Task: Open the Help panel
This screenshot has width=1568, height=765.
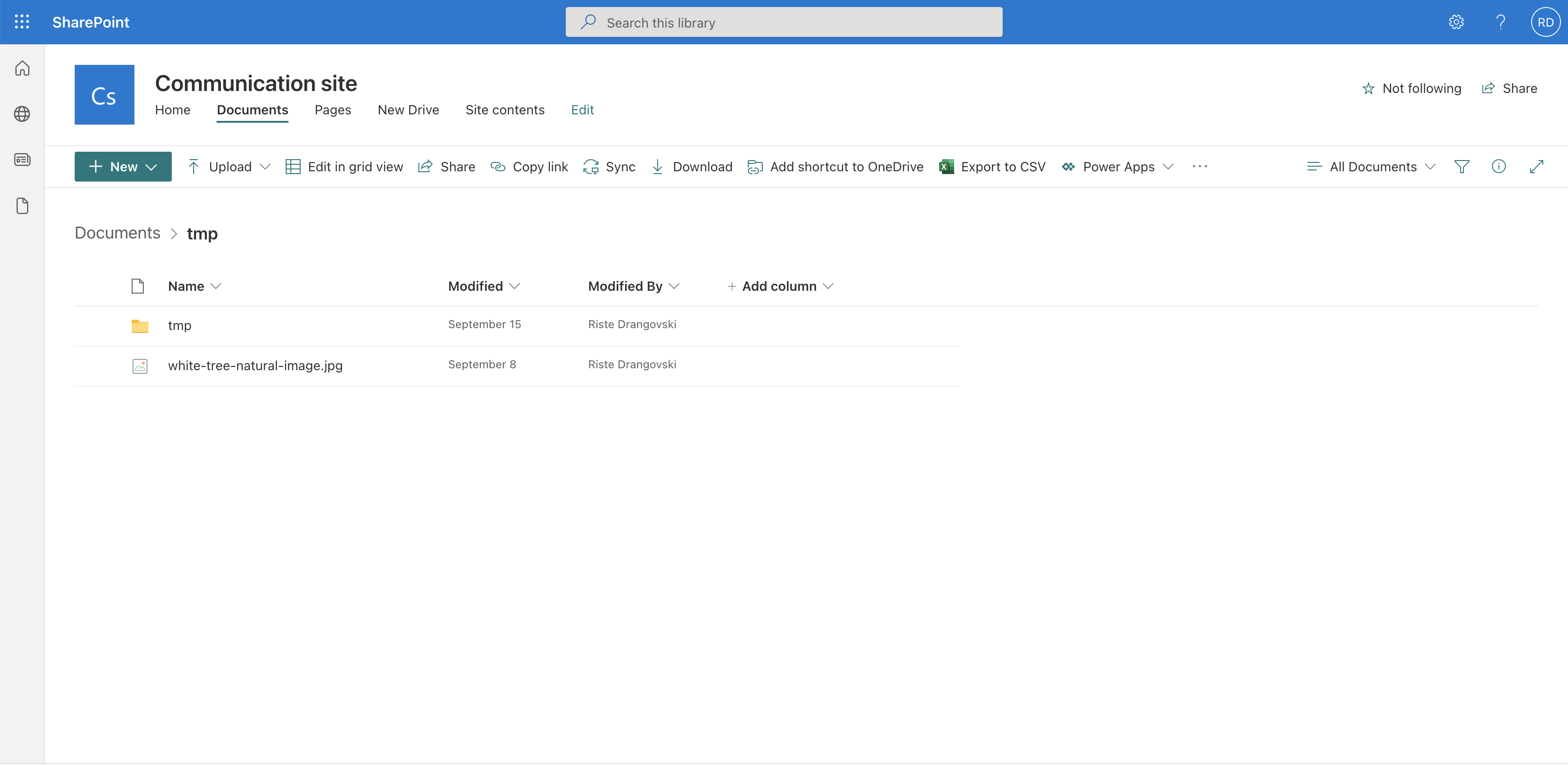Action: pos(1501,22)
